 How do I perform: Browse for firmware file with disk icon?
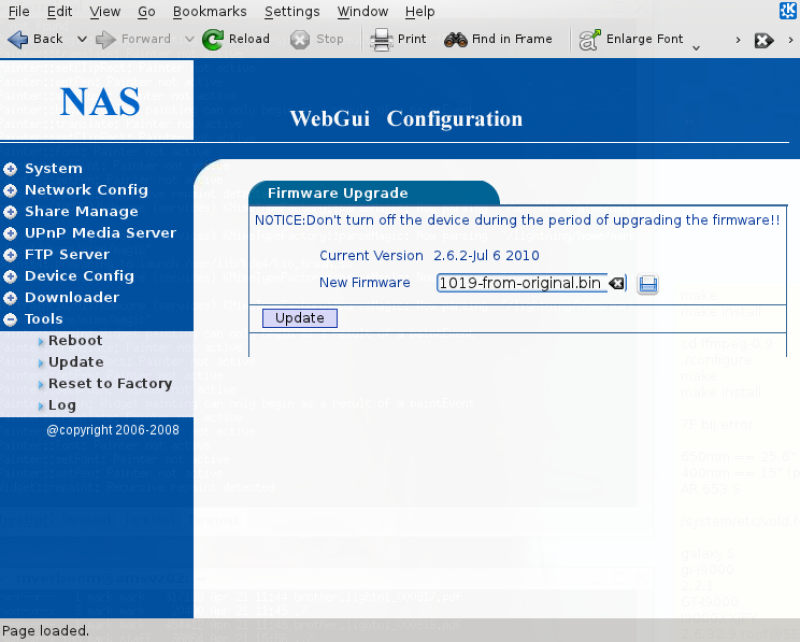648,284
